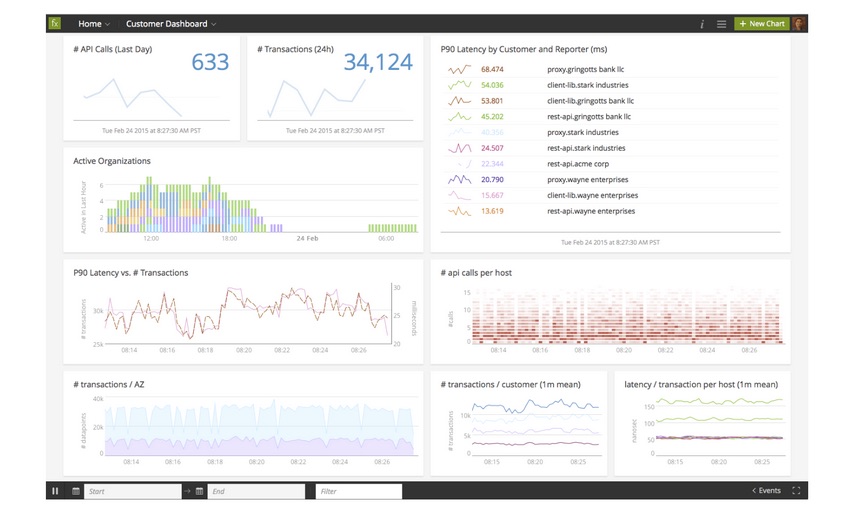Click sparkline next to 53.801
848x516 pixels.
coord(459,101)
